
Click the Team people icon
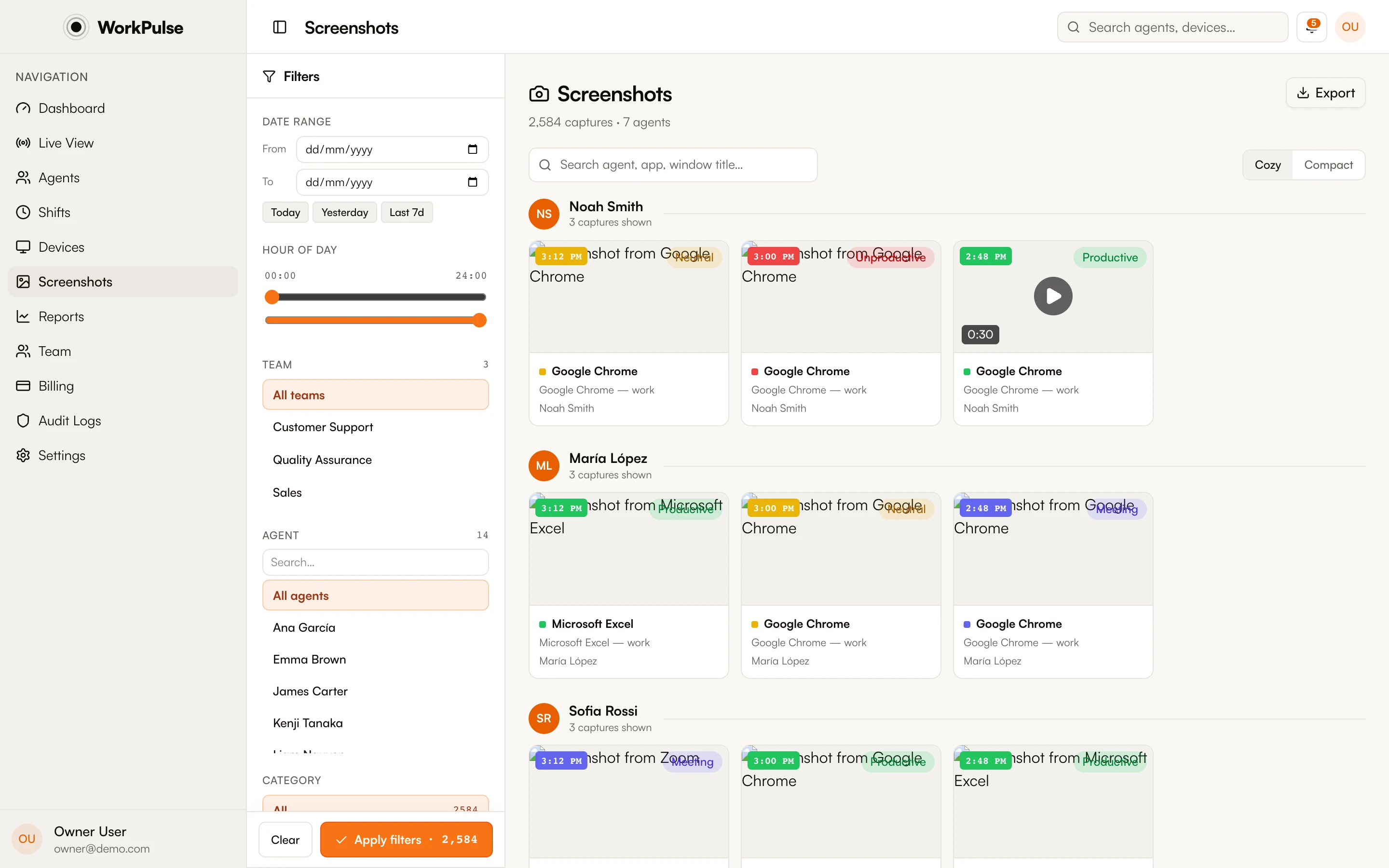coord(23,352)
